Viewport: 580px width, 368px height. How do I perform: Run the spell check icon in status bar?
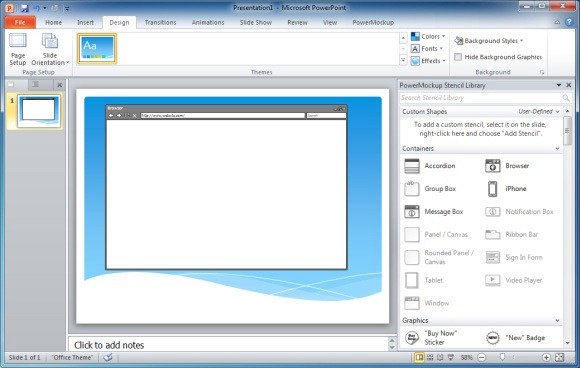click(108, 358)
